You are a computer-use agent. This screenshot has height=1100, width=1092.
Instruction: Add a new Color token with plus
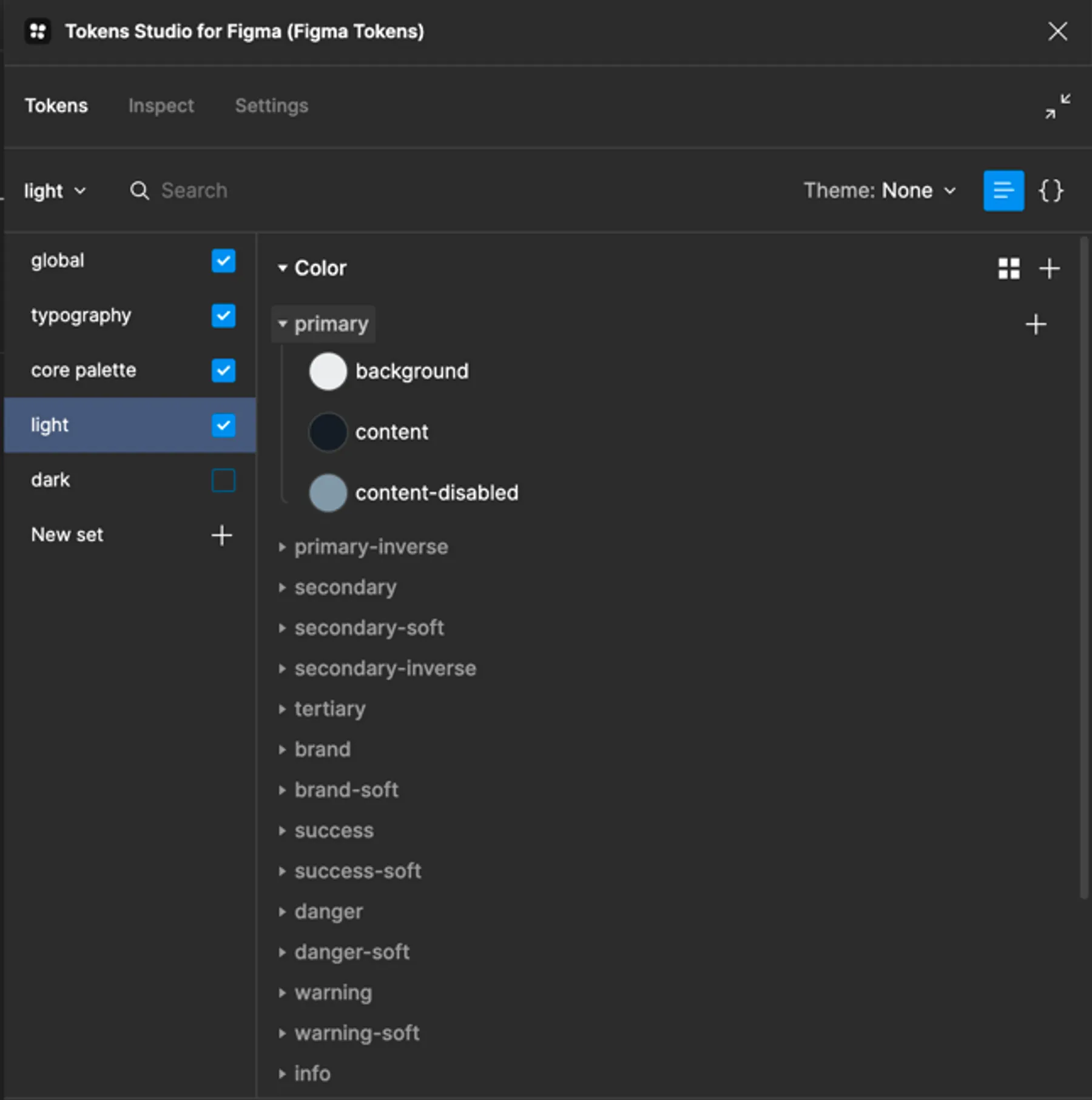(1050, 269)
